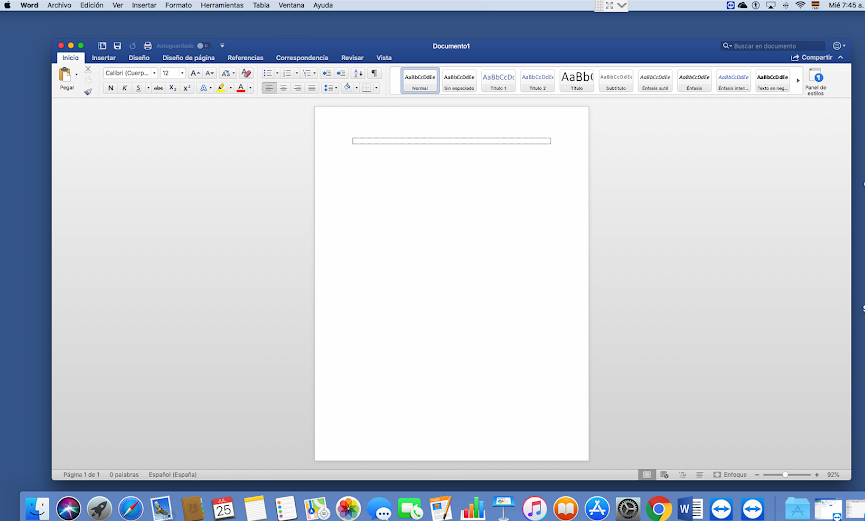The image size is (865, 521).
Task: Clear formatting with the eraser icon
Action: (x=246, y=73)
